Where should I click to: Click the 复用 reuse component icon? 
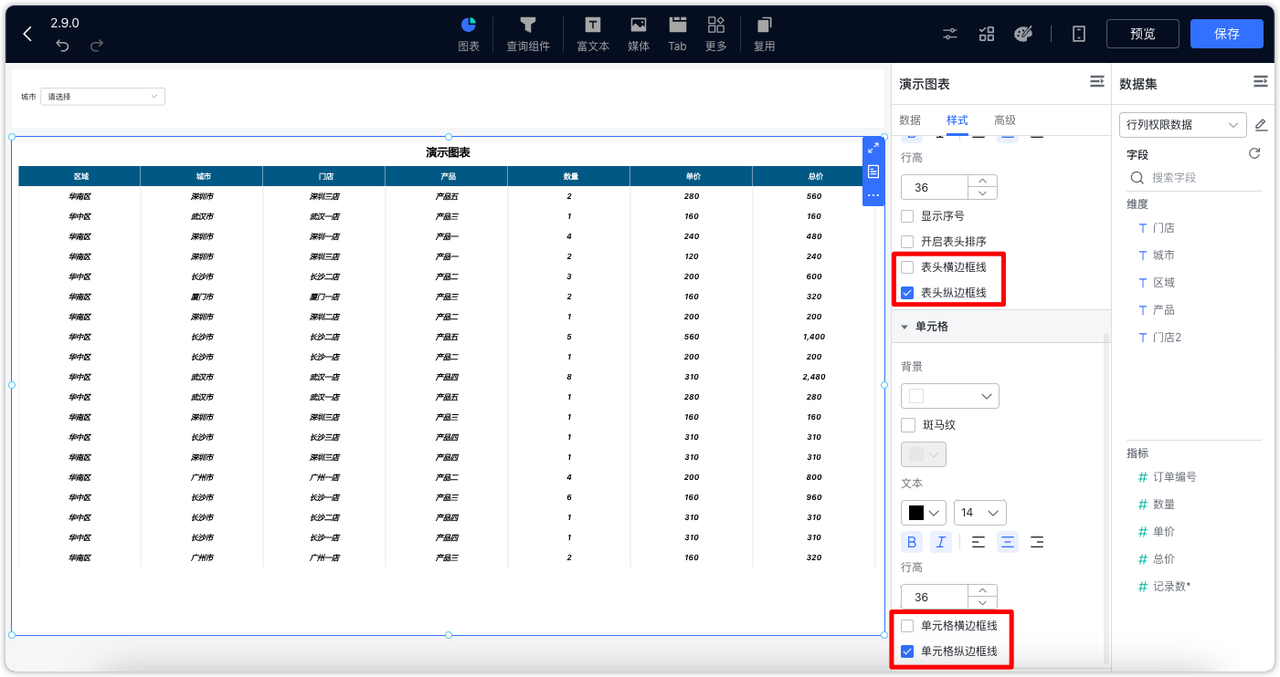pyautogui.click(x=763, y=33)
